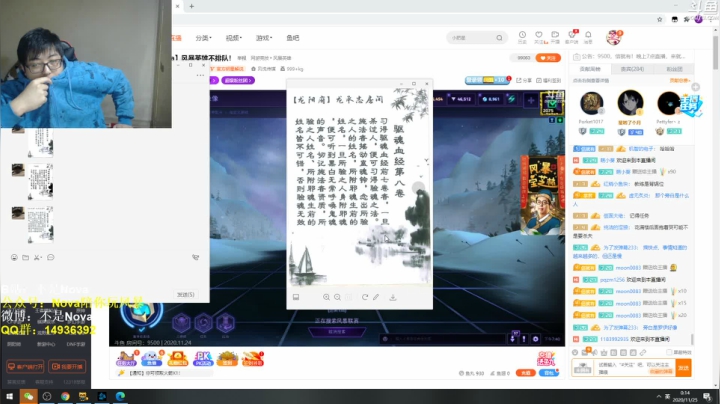720x404 pixels.
Task: Expand the 游戏 games dropdown in Douyu nav
Action: tap(264, 38)
